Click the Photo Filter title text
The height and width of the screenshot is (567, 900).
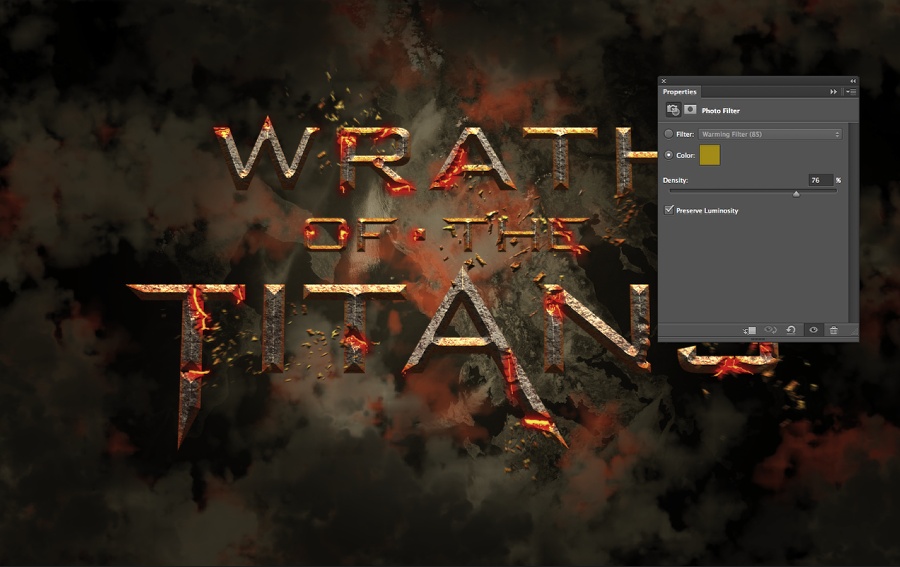click(x=720, y=111)
